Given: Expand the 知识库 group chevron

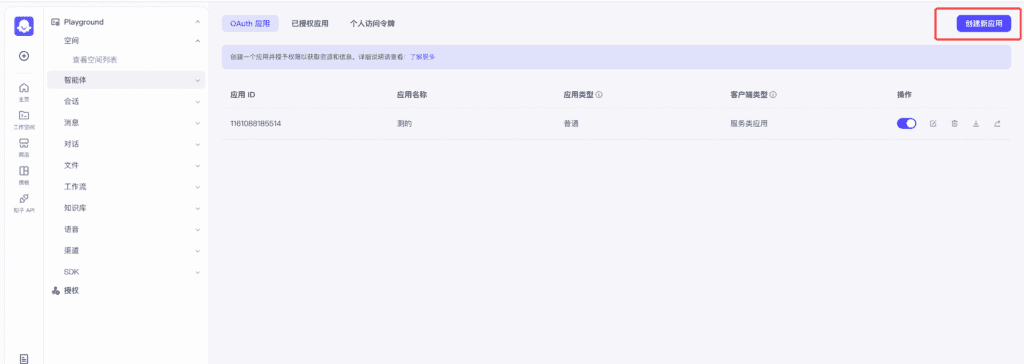Looking at the screenshot, I should coord(198,208).
